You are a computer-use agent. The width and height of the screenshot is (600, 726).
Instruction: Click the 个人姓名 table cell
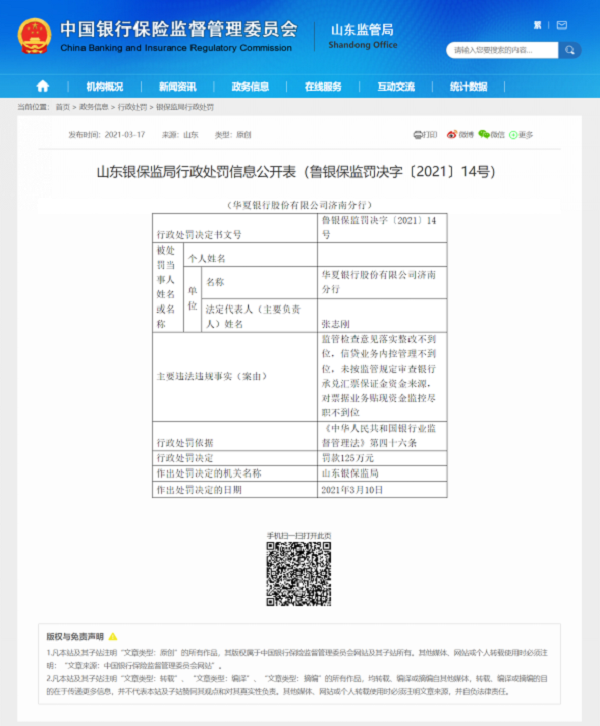point(250,255)
